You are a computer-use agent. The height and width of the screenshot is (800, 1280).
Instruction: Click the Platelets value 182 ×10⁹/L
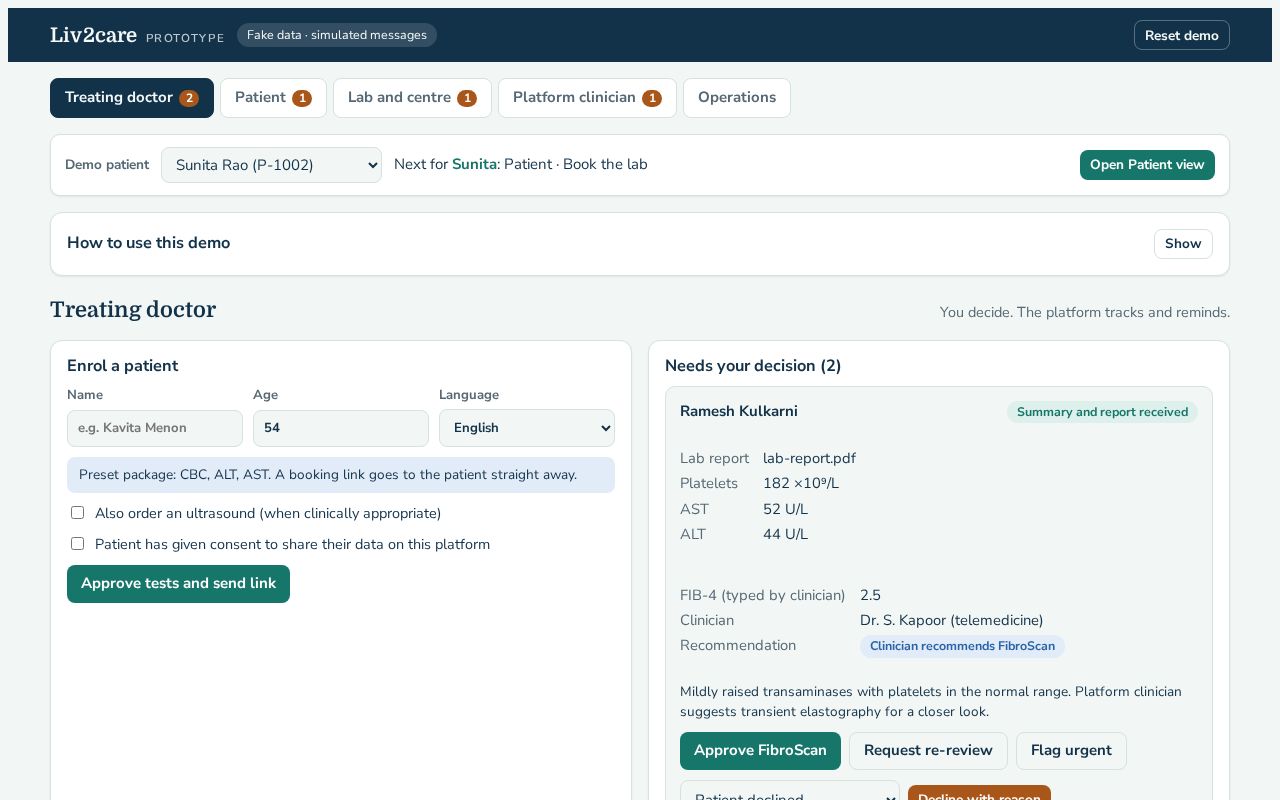pyautogui.click(x=801, y=484)
